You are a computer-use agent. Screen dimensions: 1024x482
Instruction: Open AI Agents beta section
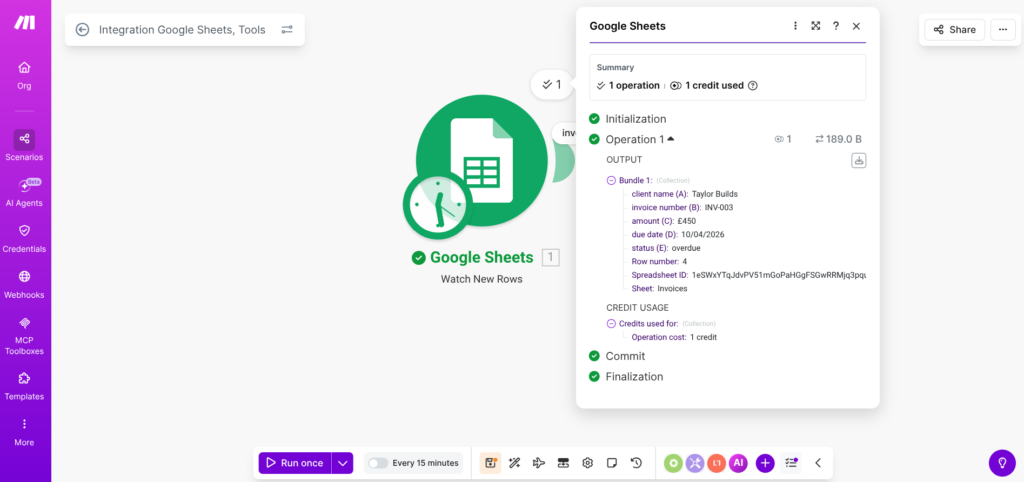click(24, 193)
